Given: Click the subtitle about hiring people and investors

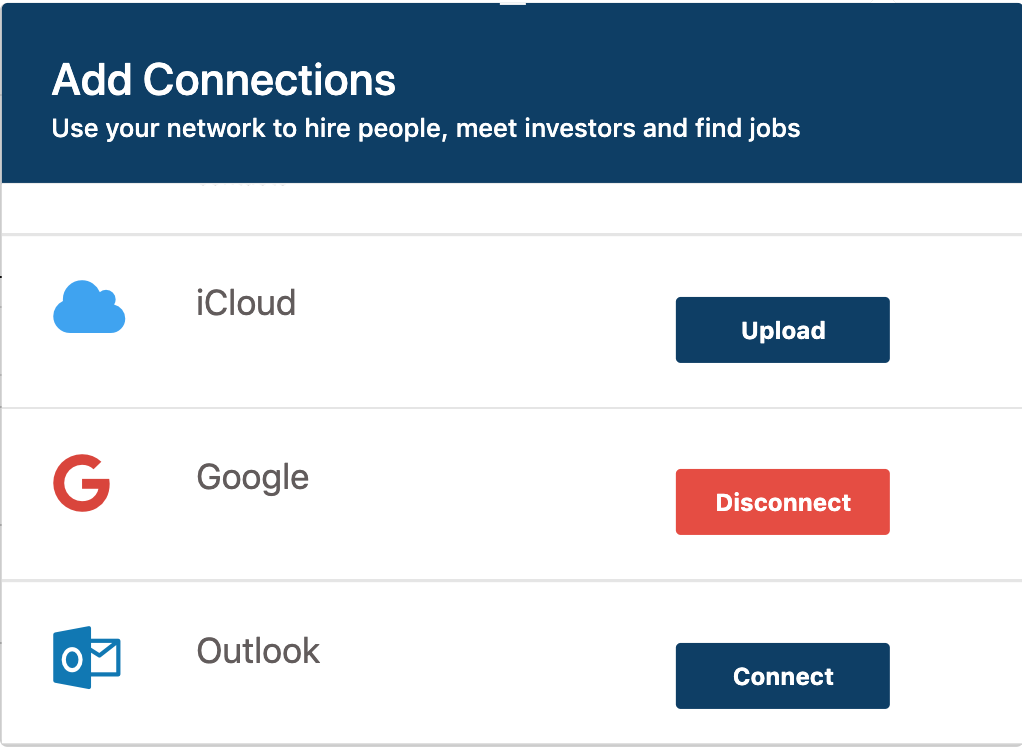Looking at the screenshot, I should (426, 128).
